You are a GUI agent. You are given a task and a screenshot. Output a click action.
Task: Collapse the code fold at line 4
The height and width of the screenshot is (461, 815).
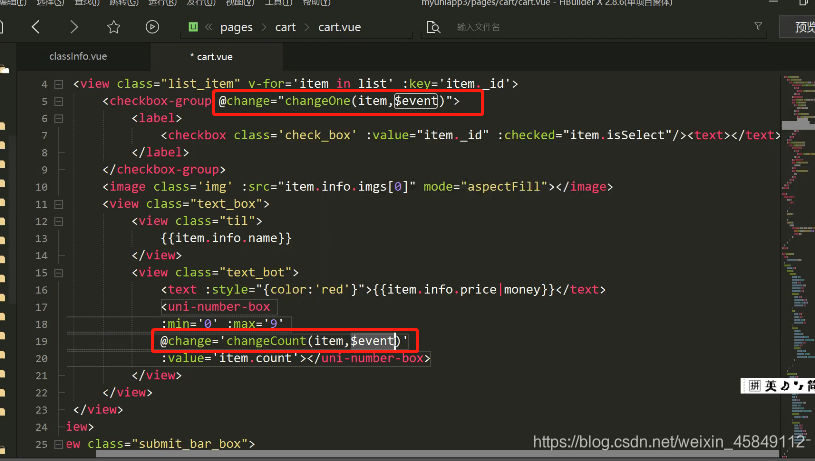(59, 84)
